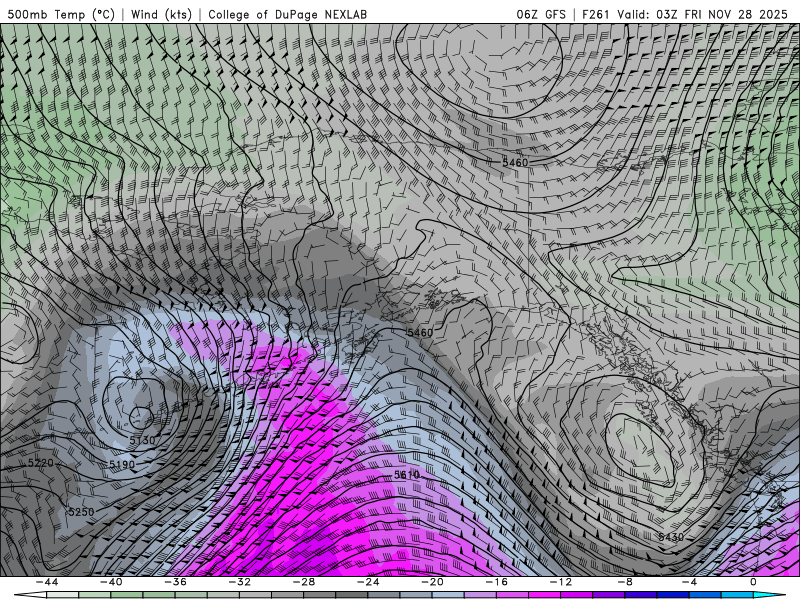Click the "Wind (kts)" header text
This screenshot has width=800, height=600.
coord(161,14)
